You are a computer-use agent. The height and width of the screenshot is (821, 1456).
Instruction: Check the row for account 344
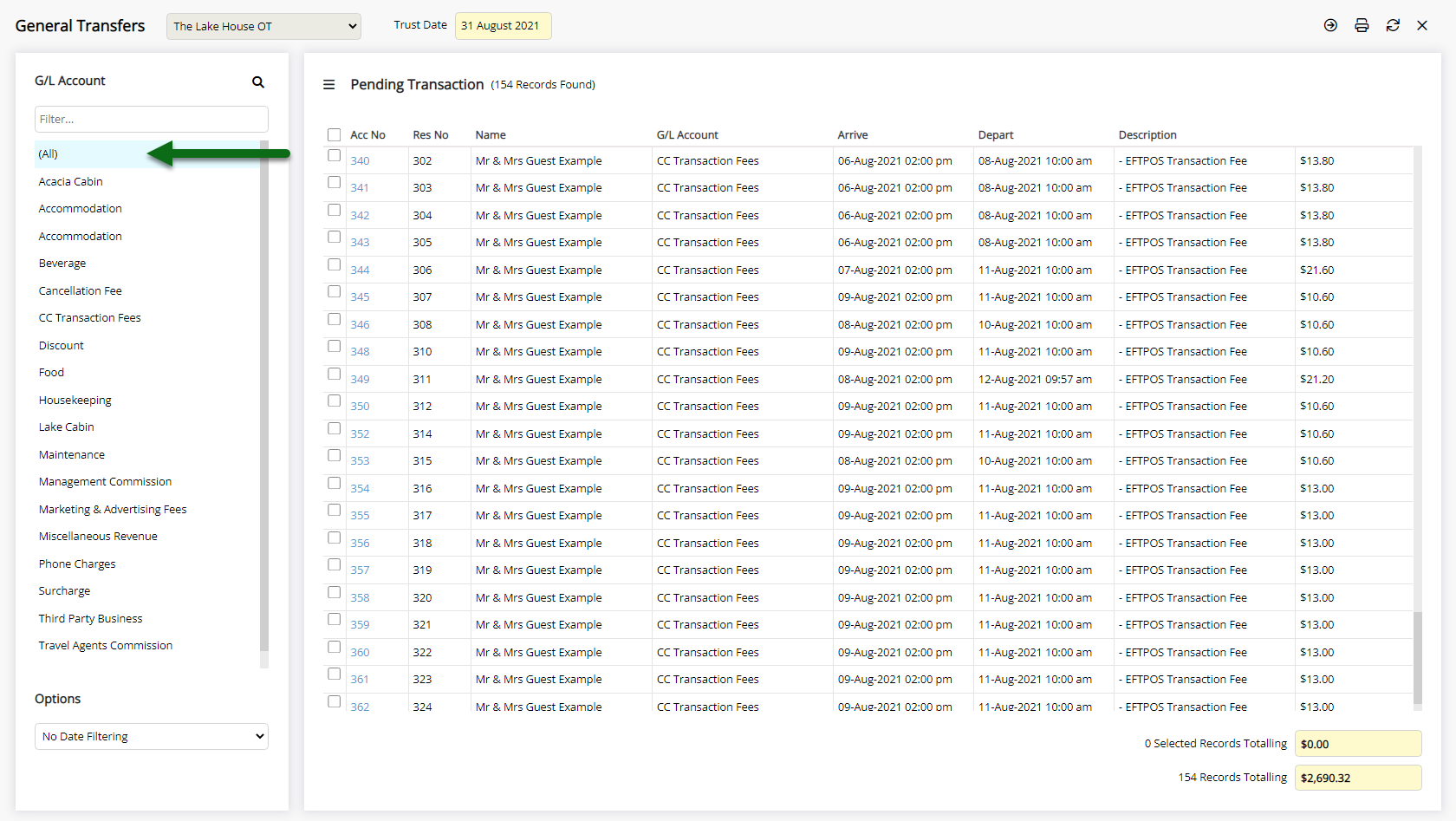click(x=334, y=264)
